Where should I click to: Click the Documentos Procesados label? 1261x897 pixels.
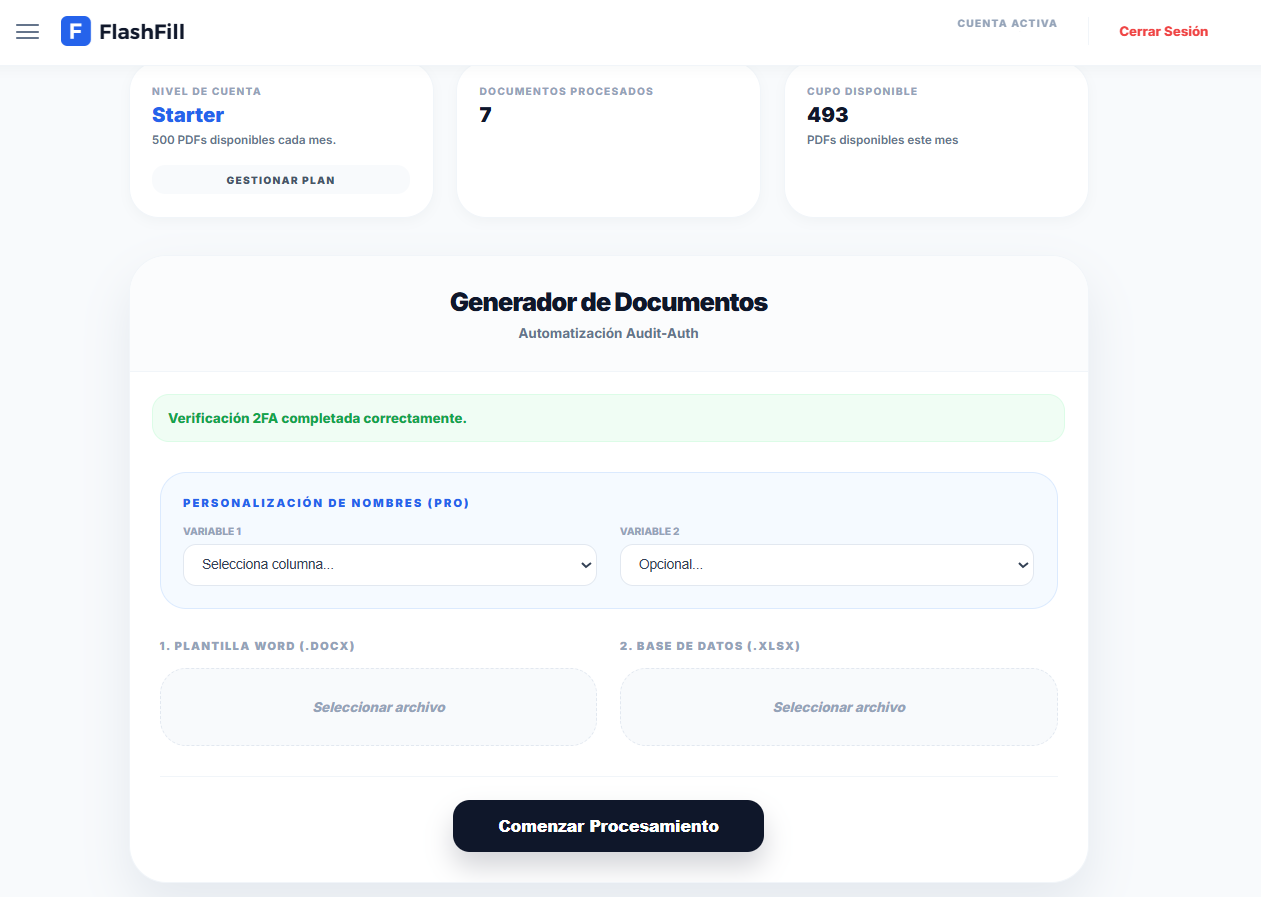click(566, 91)
